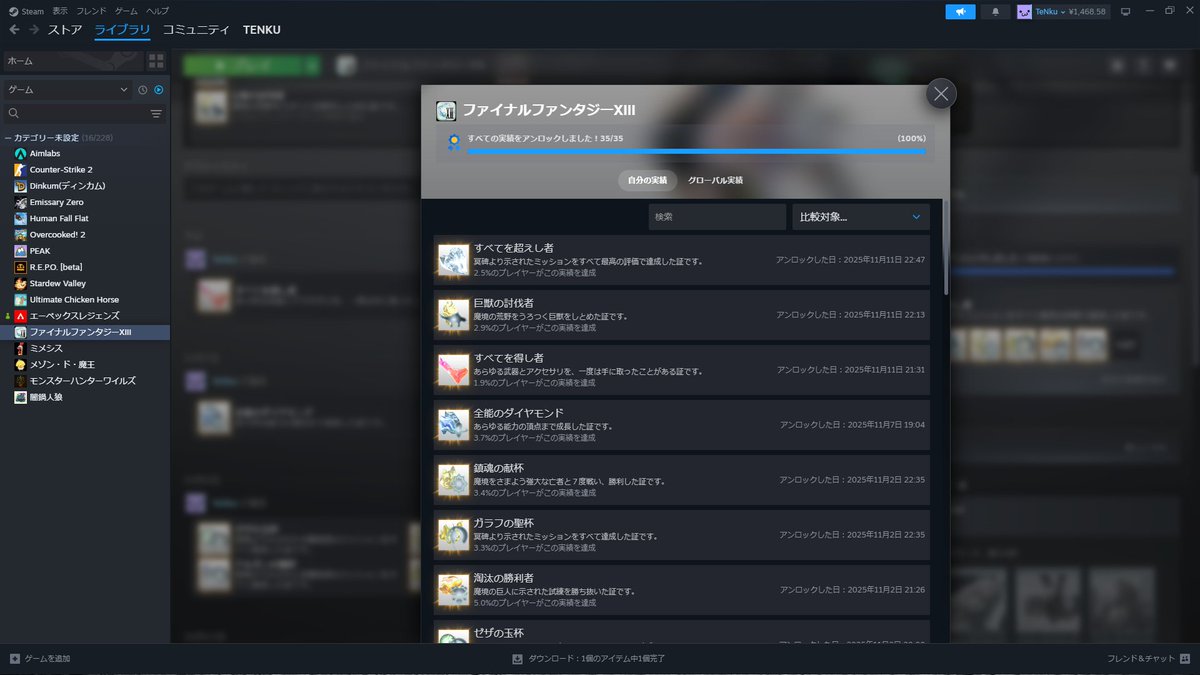The width and height of the screenshot is (1200, 675).
Task: Click the ファイナルファンタジーXIII dialog title icon
Action: pyautogui.click(x=446, y=110)
